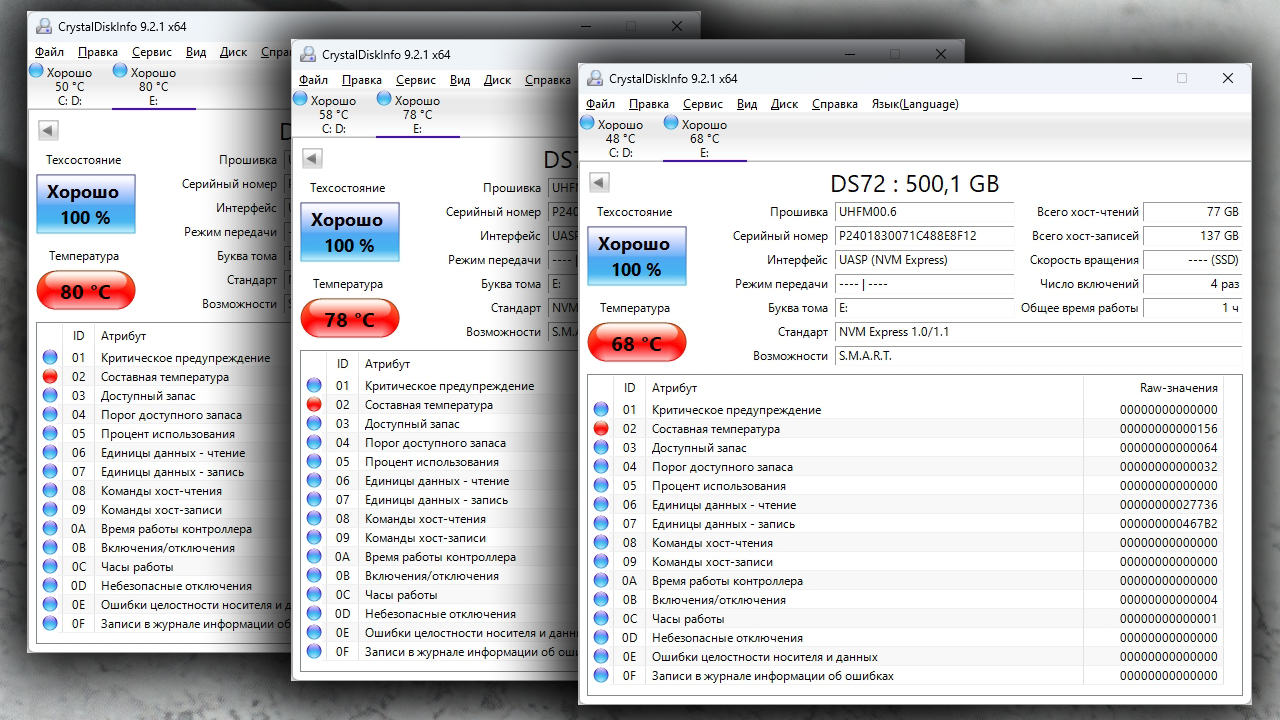The image size is (1280, 720).
Task: Open the Диск menu in front window
Action: point(784,104)
